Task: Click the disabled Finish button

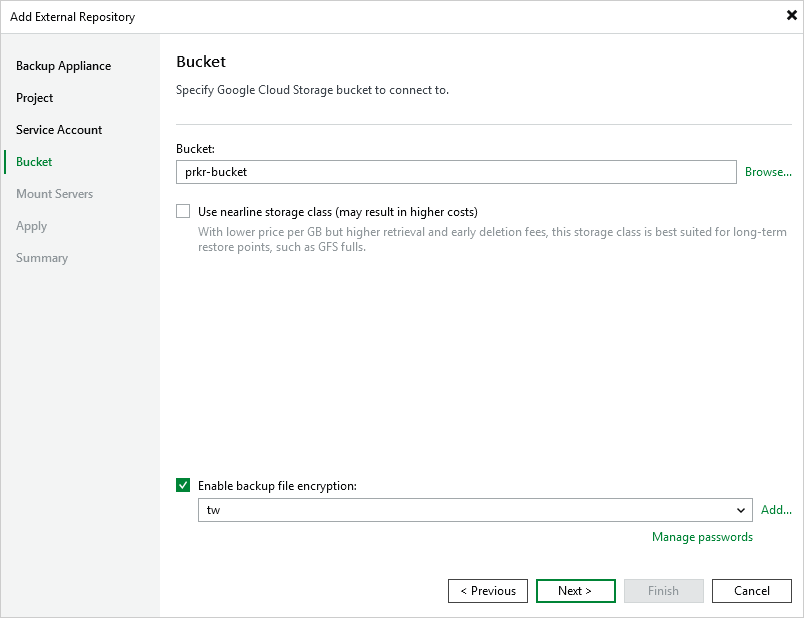Action: click(664, 591)
